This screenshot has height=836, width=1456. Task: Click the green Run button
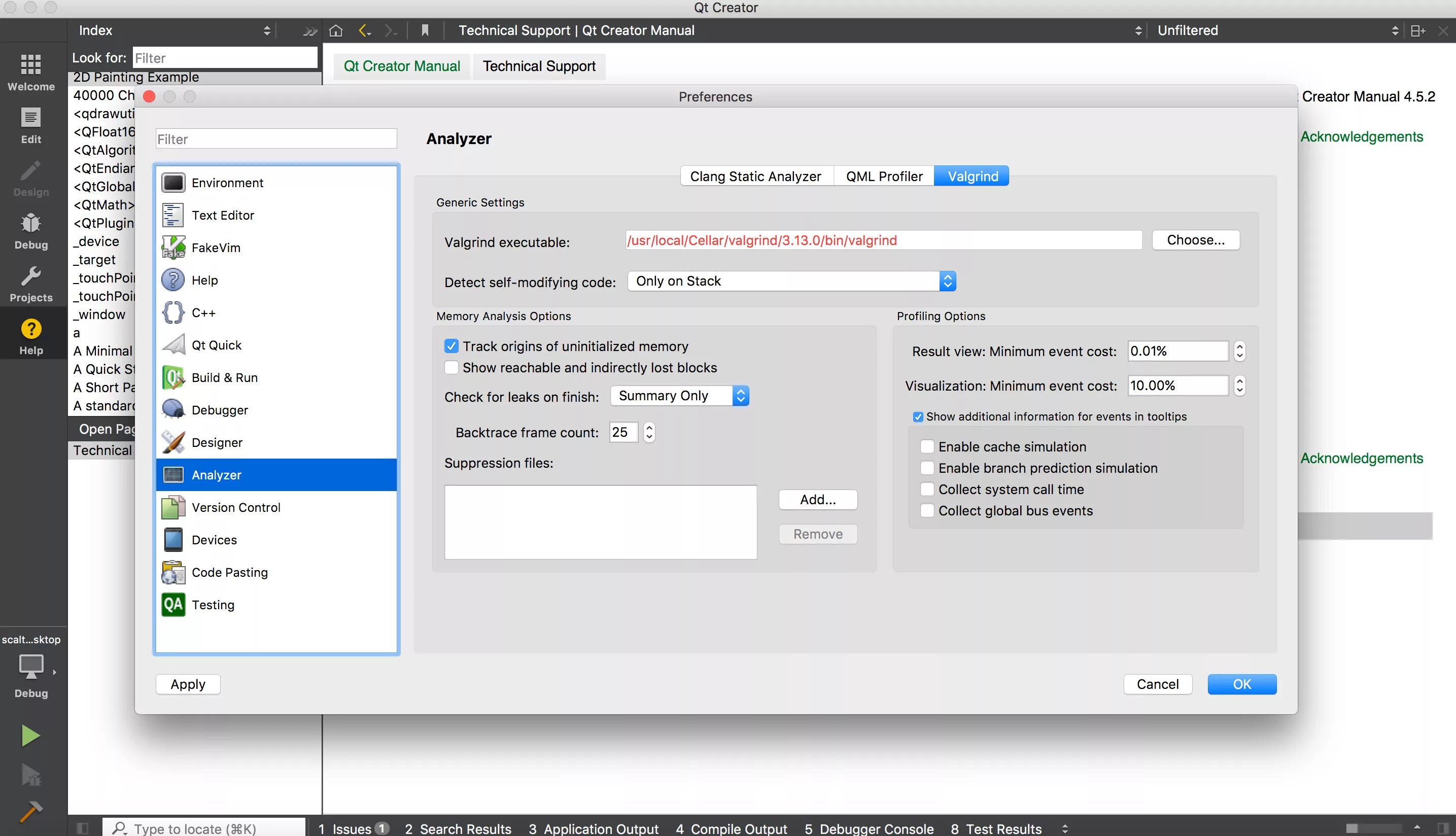point(31,736)
